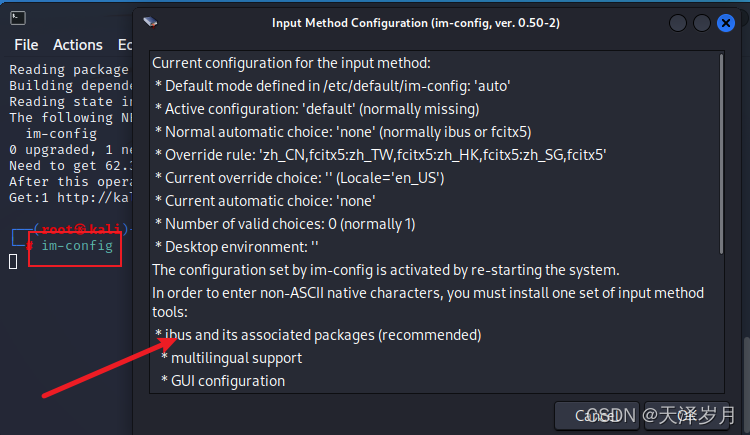Maximize the Input Method Configuration dialog
The image size is (750, 435).
coord(703,22)
